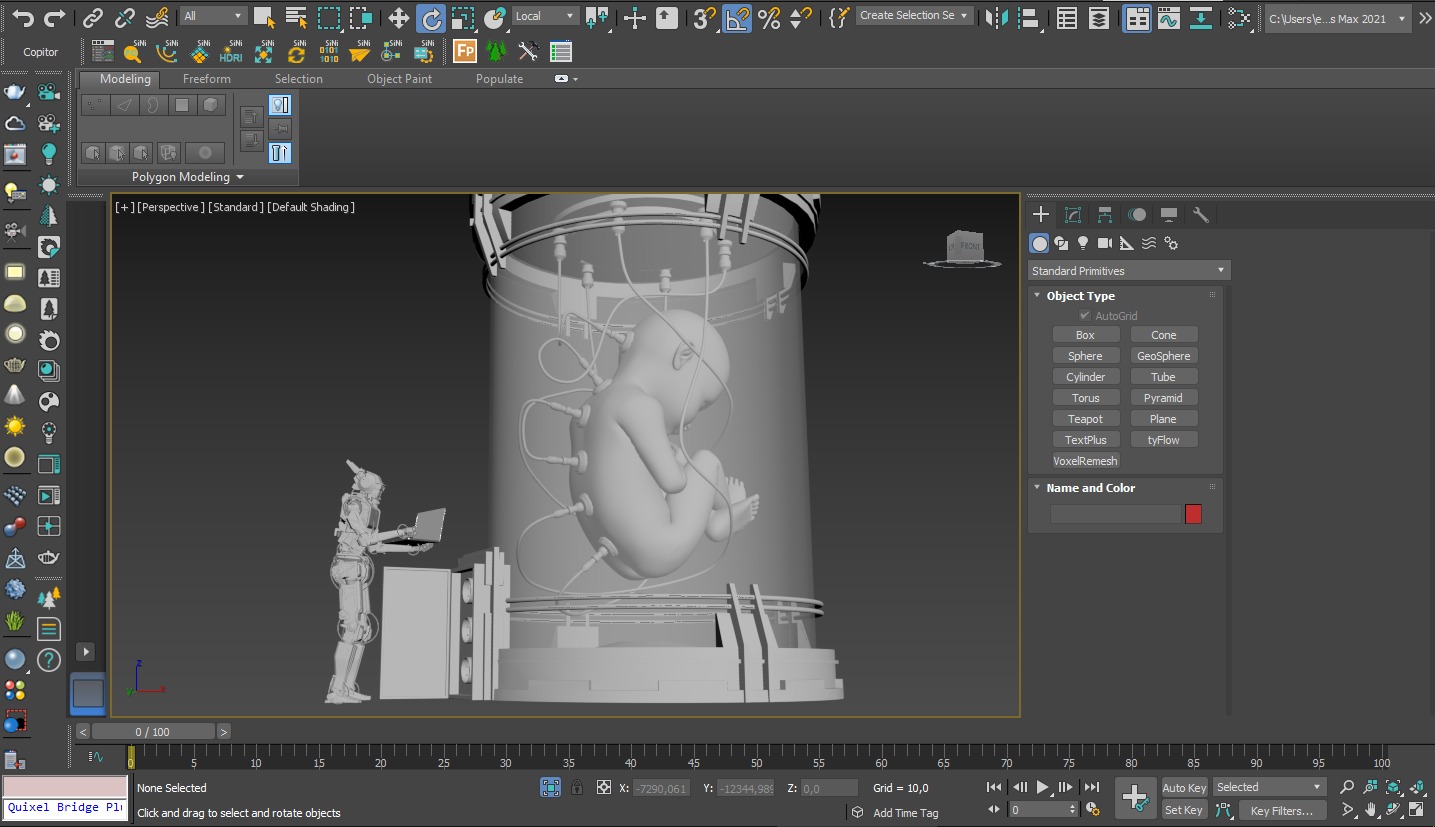Switch to the Freeform ribbon tab
The width and height of the screenshot is (1435, 827).
point(206,79)
